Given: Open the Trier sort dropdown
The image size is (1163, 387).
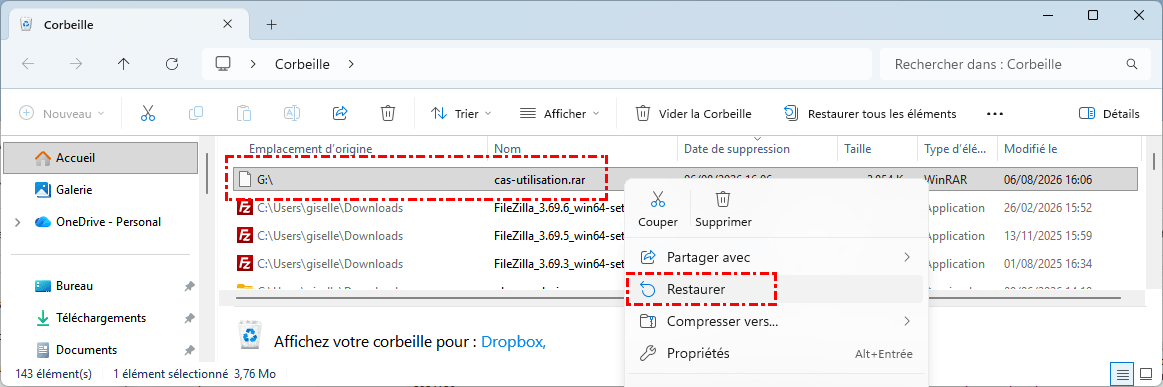Looking at the screenshot, I should tap(461, 113).
